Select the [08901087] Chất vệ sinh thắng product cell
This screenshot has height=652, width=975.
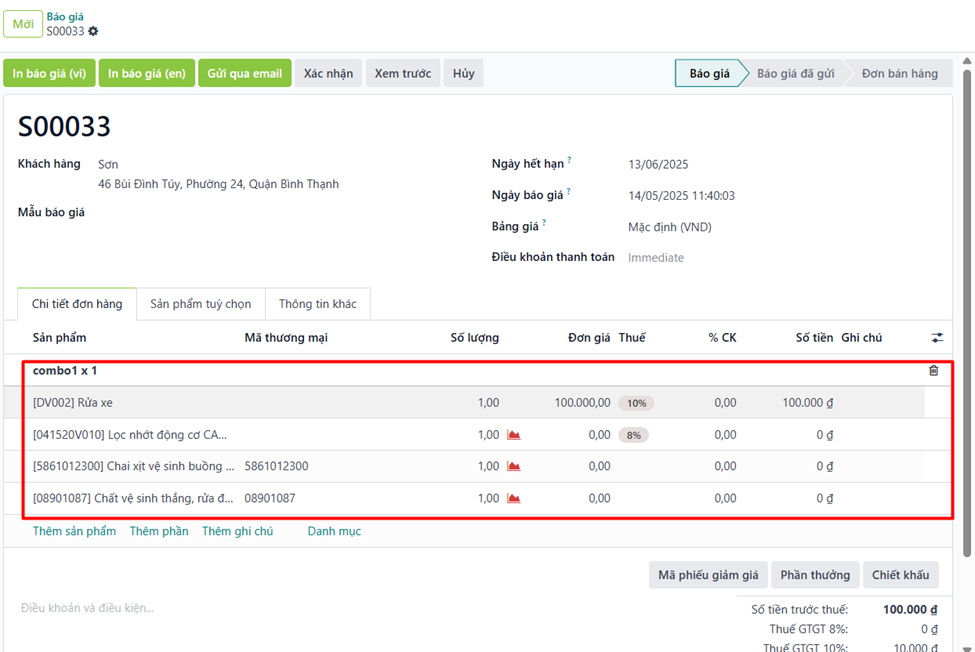pos(133,498)
